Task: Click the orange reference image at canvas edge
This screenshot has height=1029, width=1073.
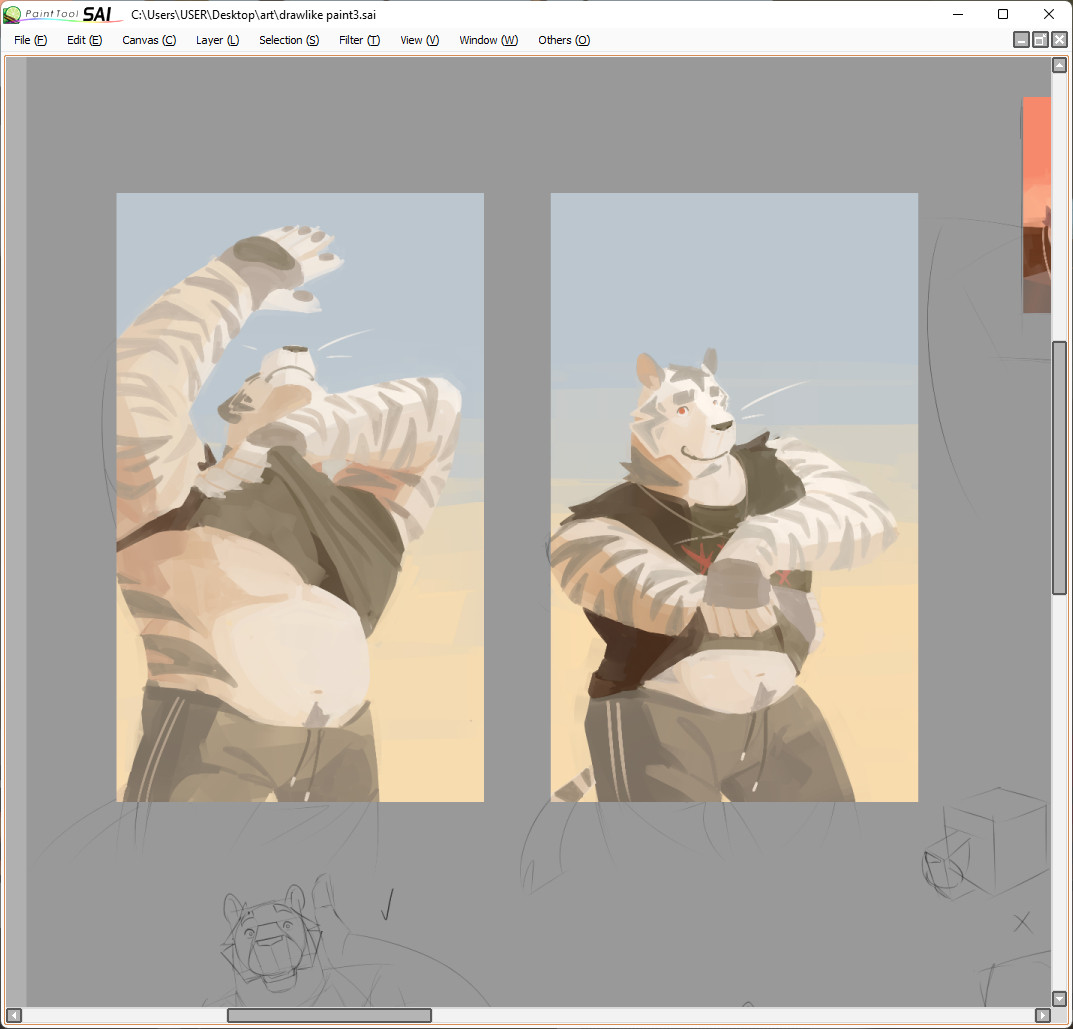Action: (x=1037, y=205)
